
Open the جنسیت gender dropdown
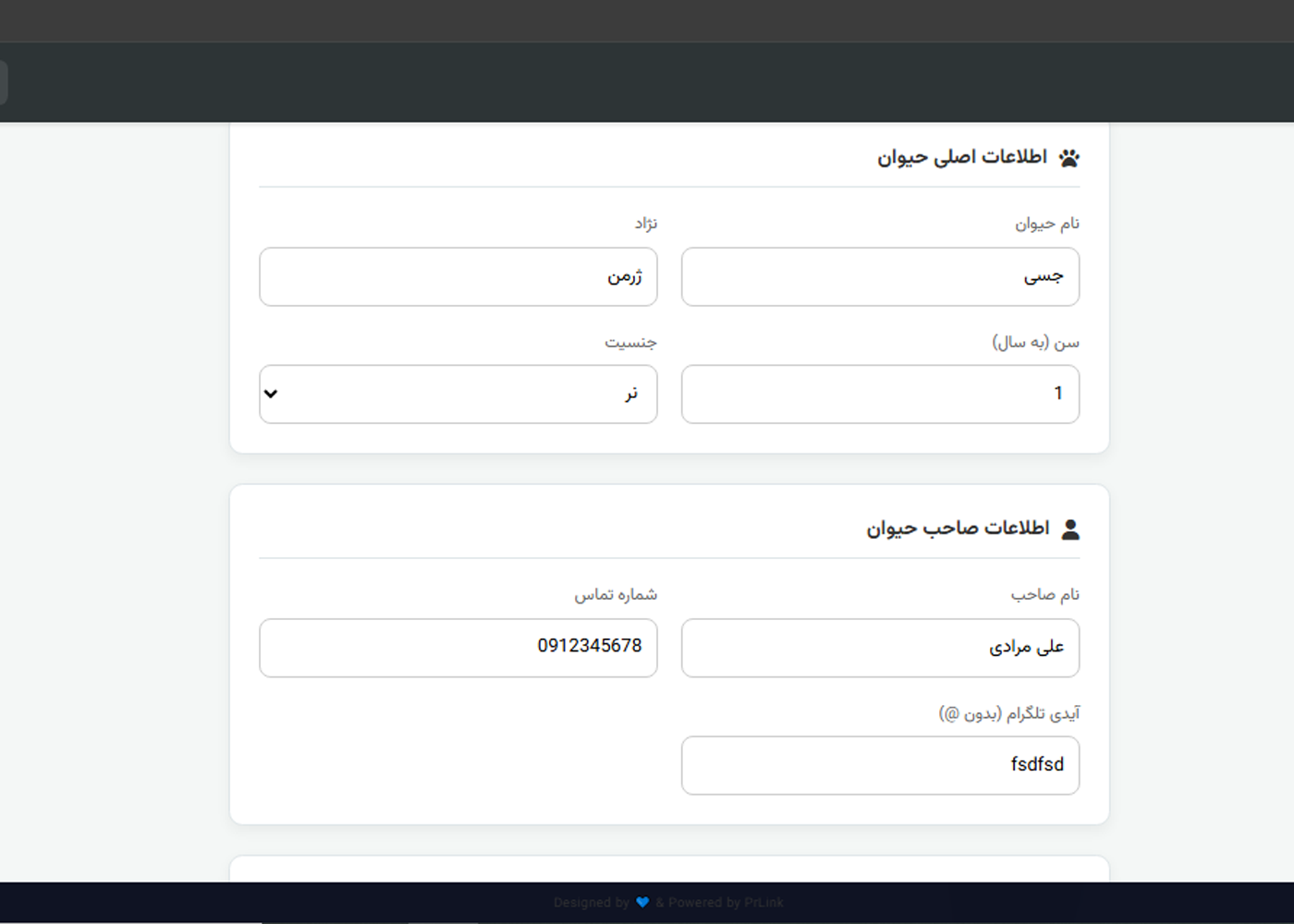458,395
